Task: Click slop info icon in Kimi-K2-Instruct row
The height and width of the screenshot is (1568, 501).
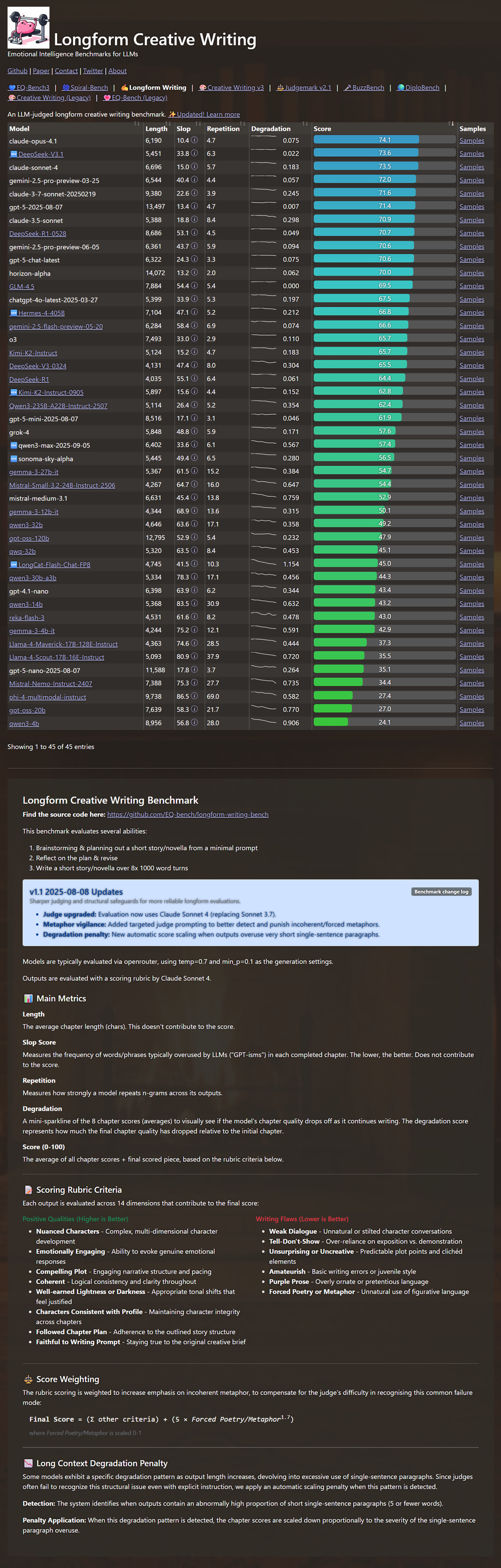Action: point(195,352)
